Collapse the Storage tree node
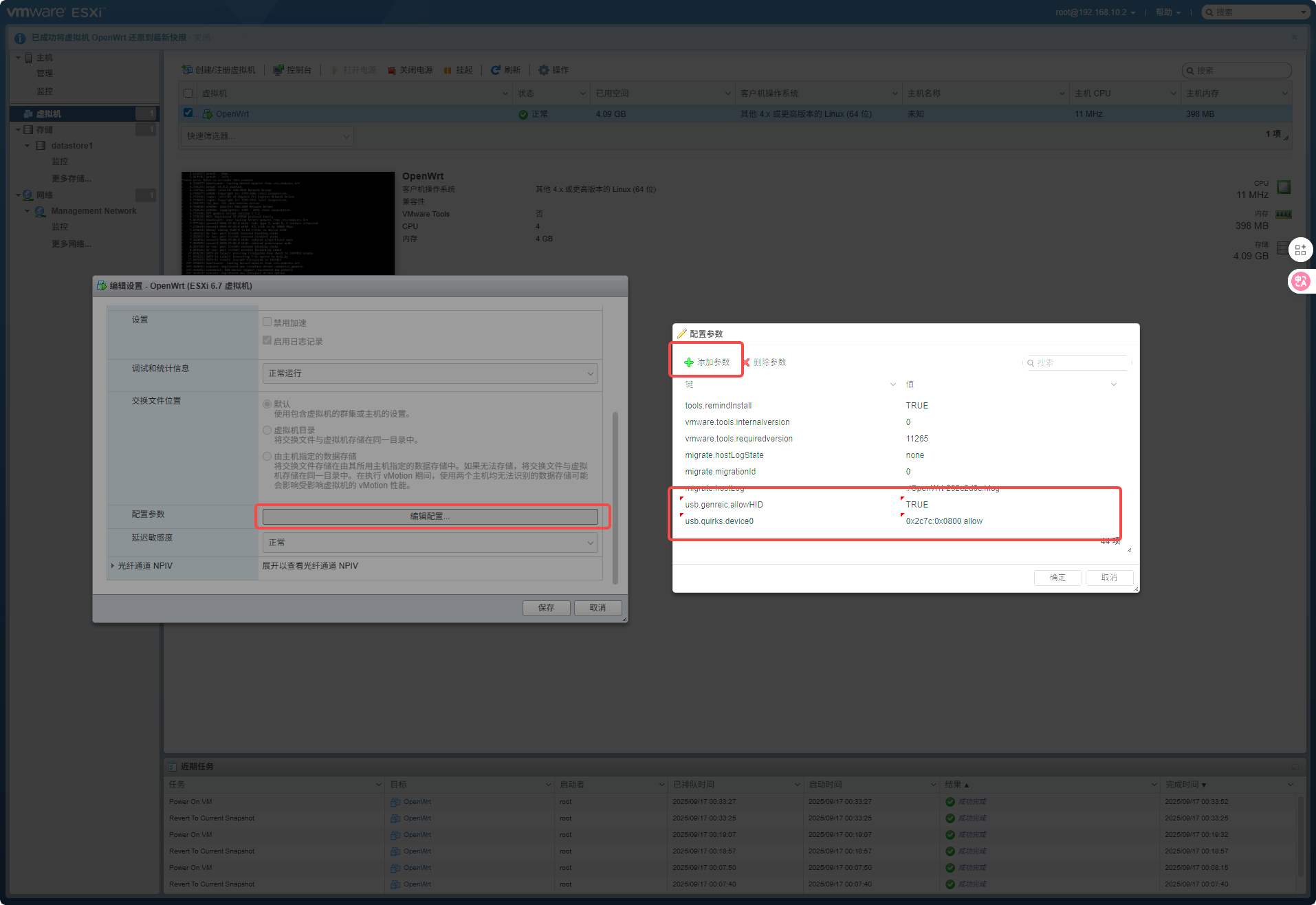 coord(18,129)
